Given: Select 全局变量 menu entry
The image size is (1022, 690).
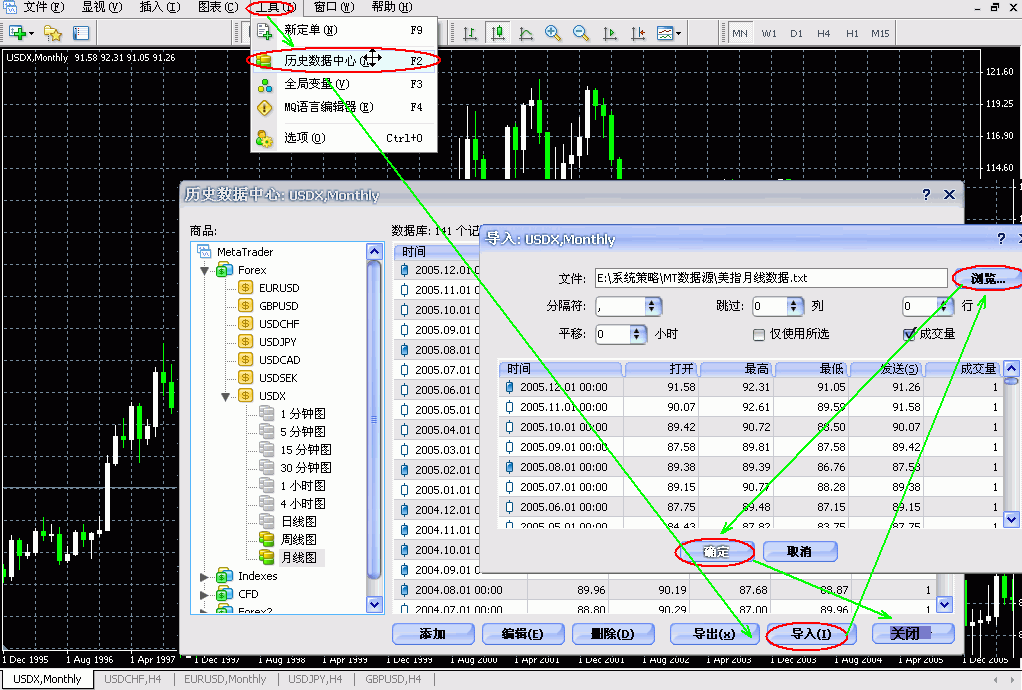Looking at the screenshot, I should [343, 84].
